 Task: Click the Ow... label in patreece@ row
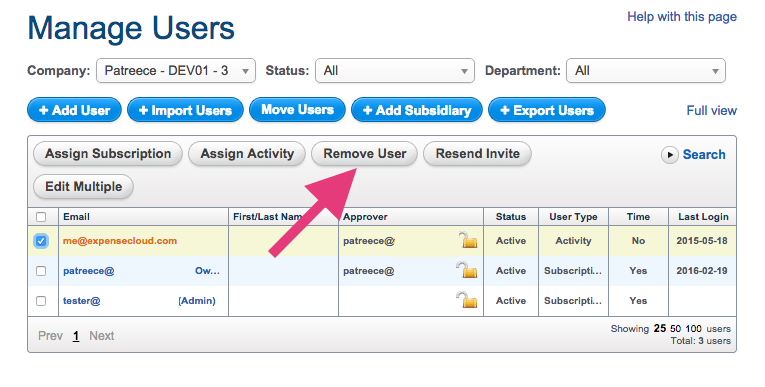207,271
